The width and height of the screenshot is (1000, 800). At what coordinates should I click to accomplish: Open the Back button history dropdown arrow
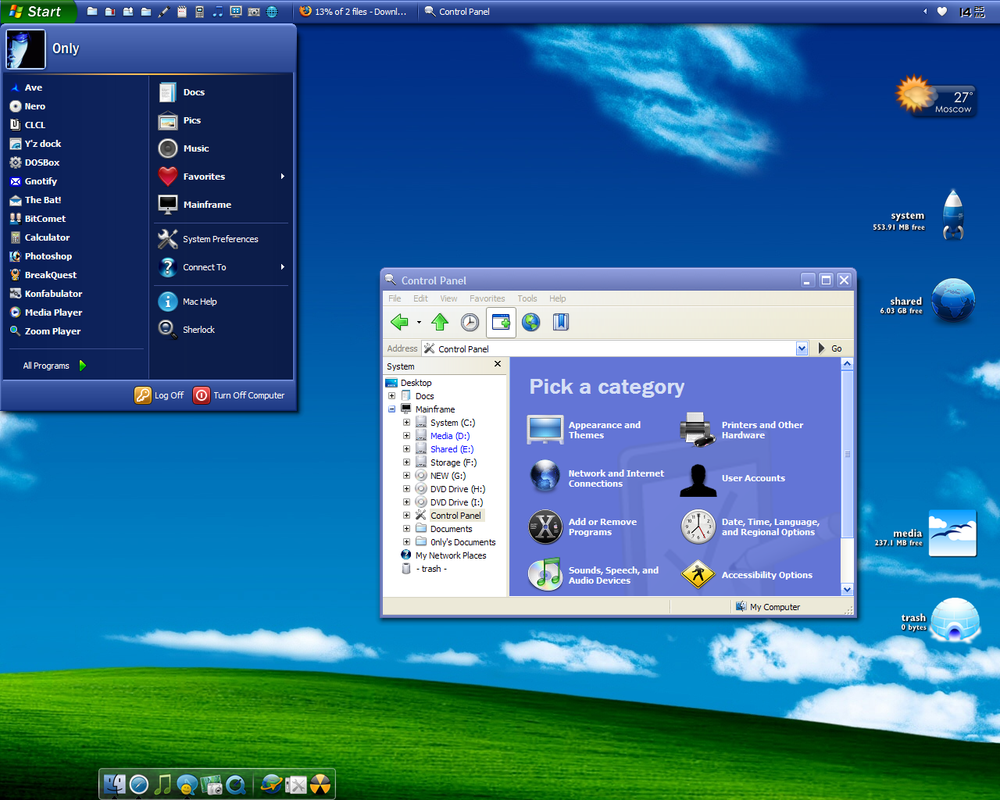[419, 322]
